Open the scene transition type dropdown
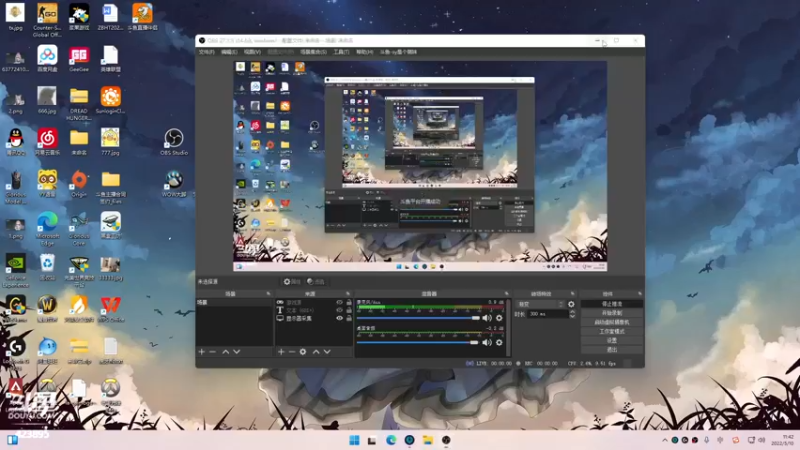800x450 pixels. coord(541,304)
